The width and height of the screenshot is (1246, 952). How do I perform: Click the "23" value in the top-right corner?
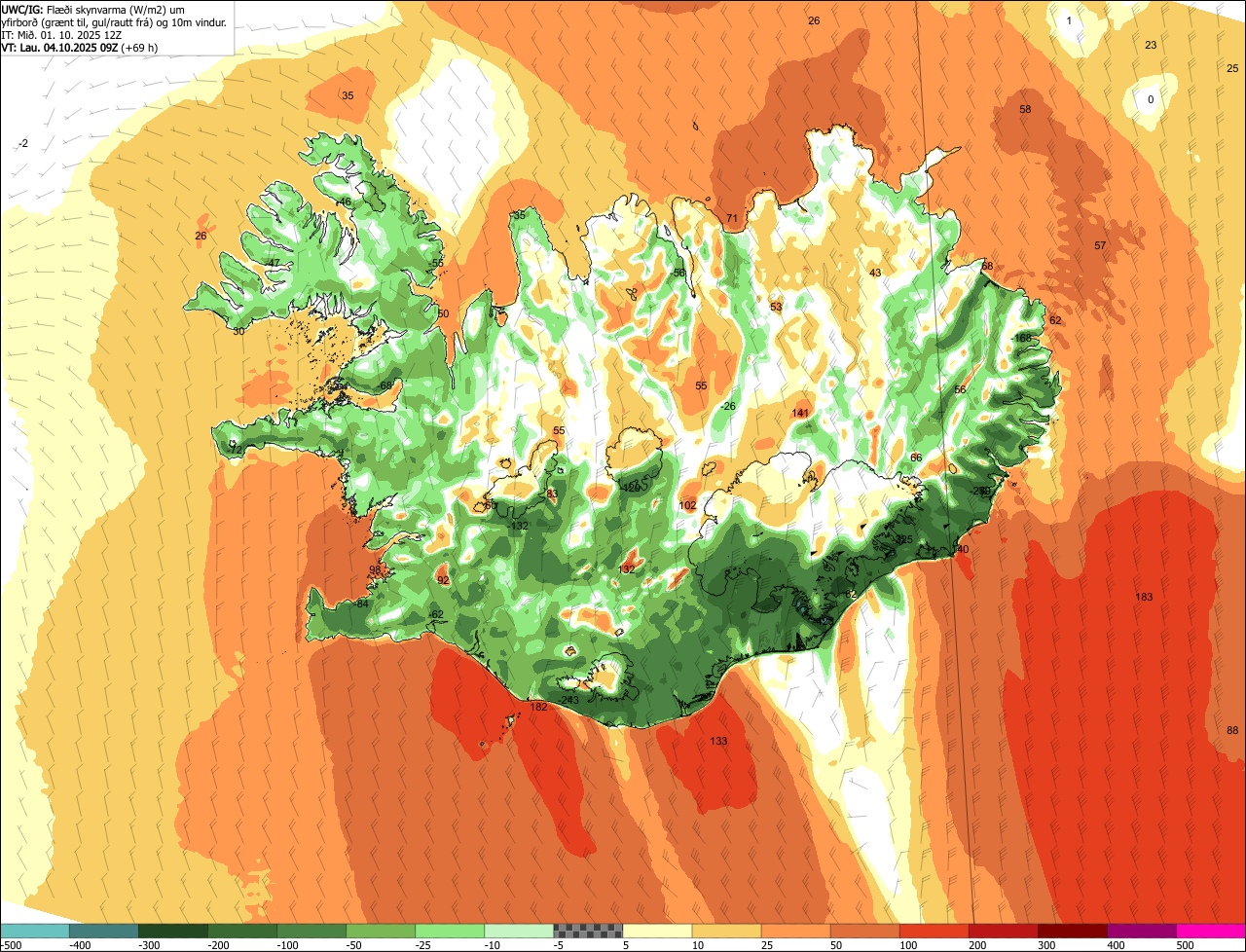tap(1151, 45)
